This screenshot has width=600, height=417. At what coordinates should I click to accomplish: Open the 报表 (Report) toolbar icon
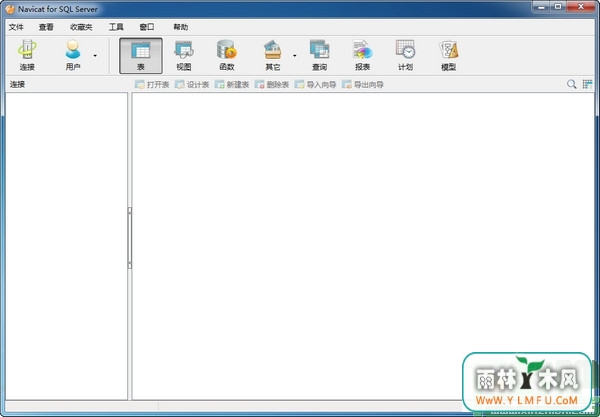362,56
